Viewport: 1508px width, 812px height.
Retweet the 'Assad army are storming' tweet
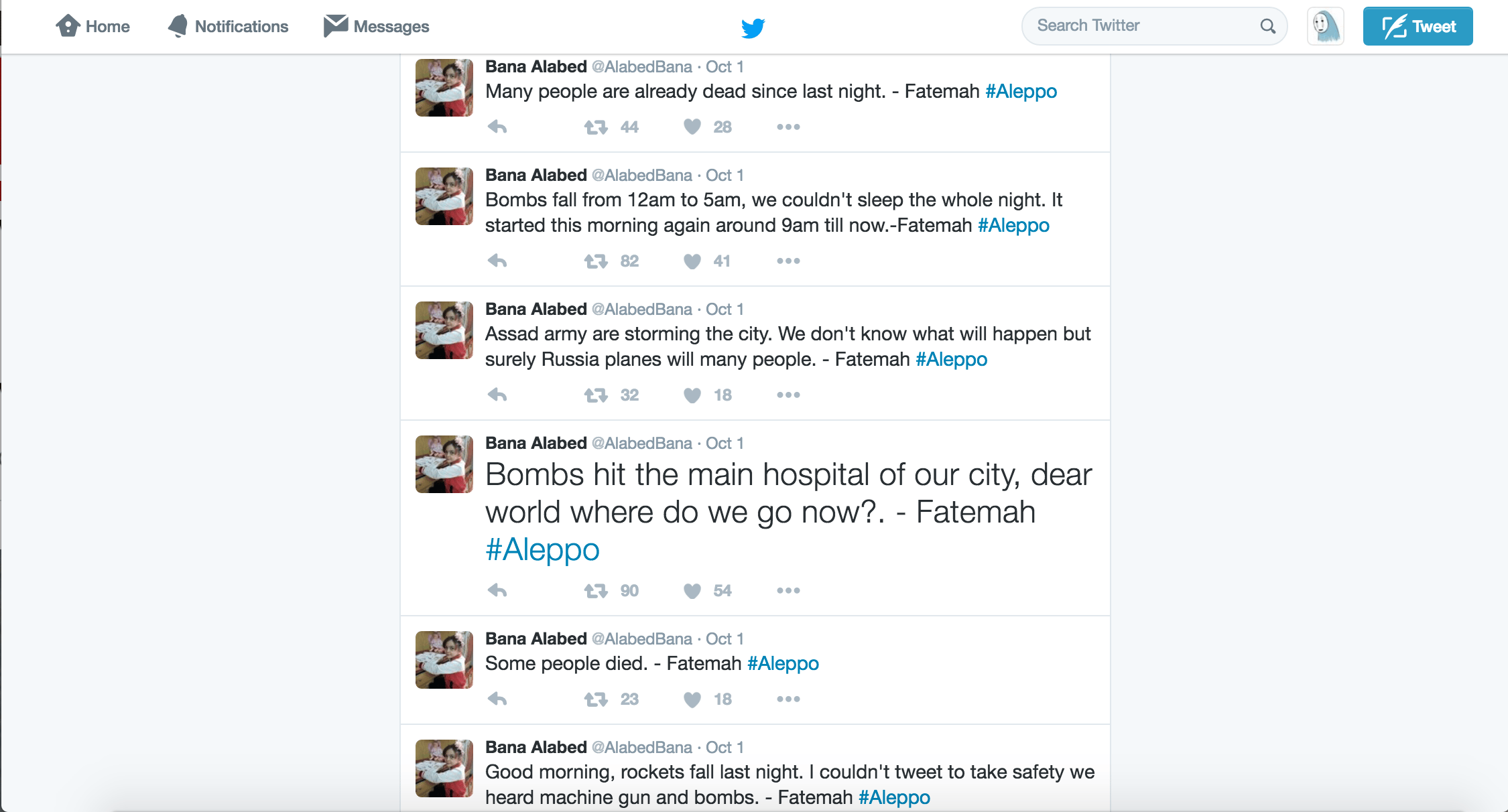596,395
